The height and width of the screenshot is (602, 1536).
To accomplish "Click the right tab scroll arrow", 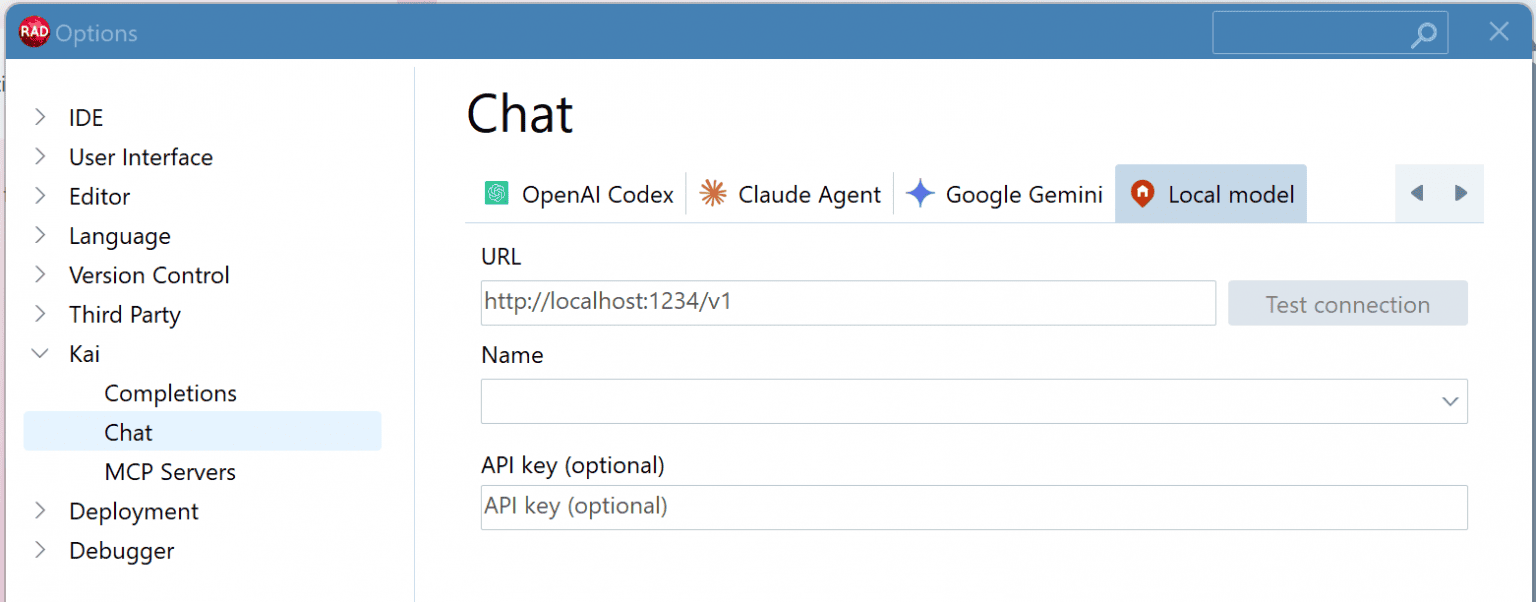I will [1461, 194].
